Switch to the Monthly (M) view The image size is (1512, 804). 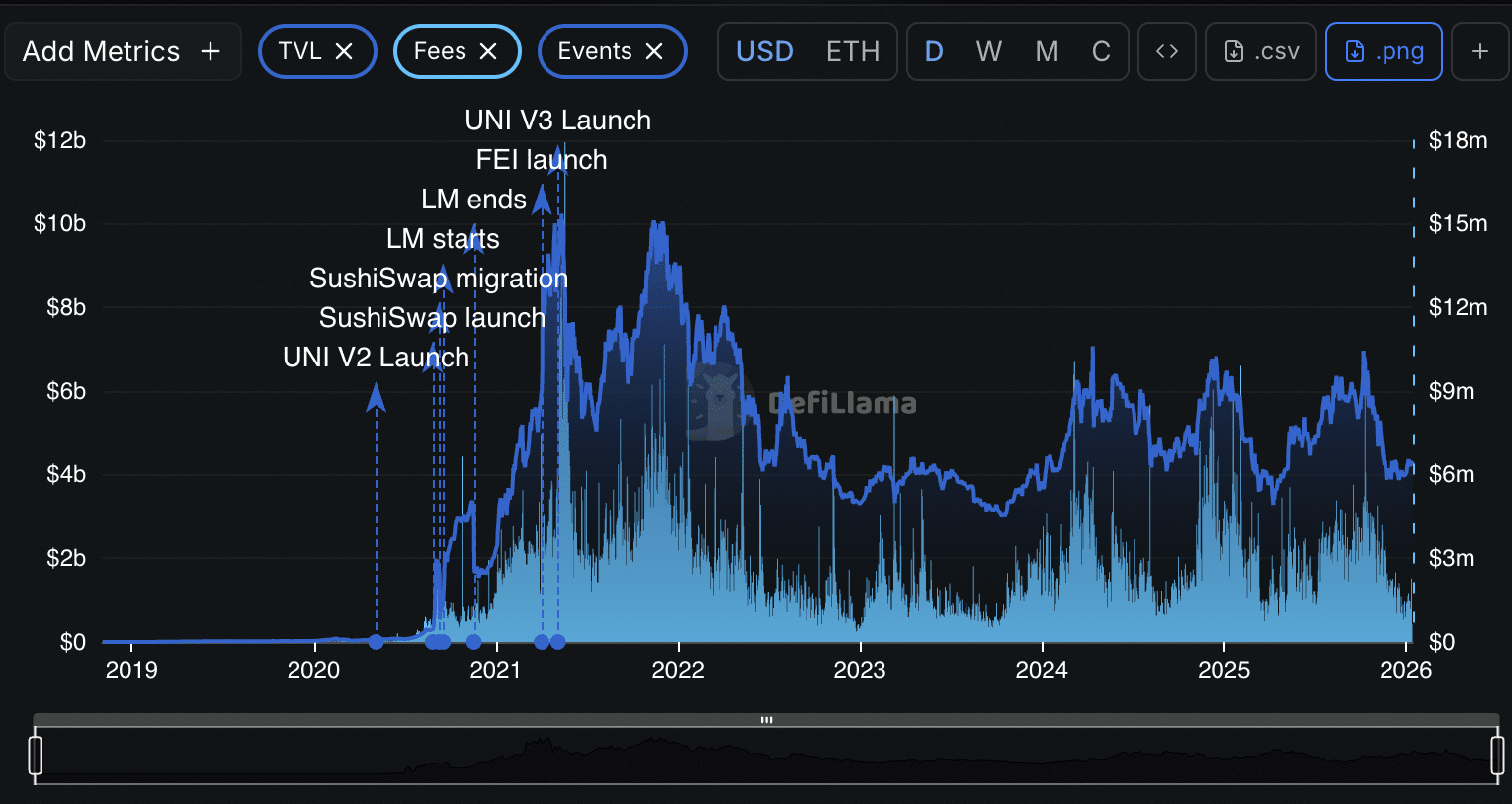click(1047, 51)
